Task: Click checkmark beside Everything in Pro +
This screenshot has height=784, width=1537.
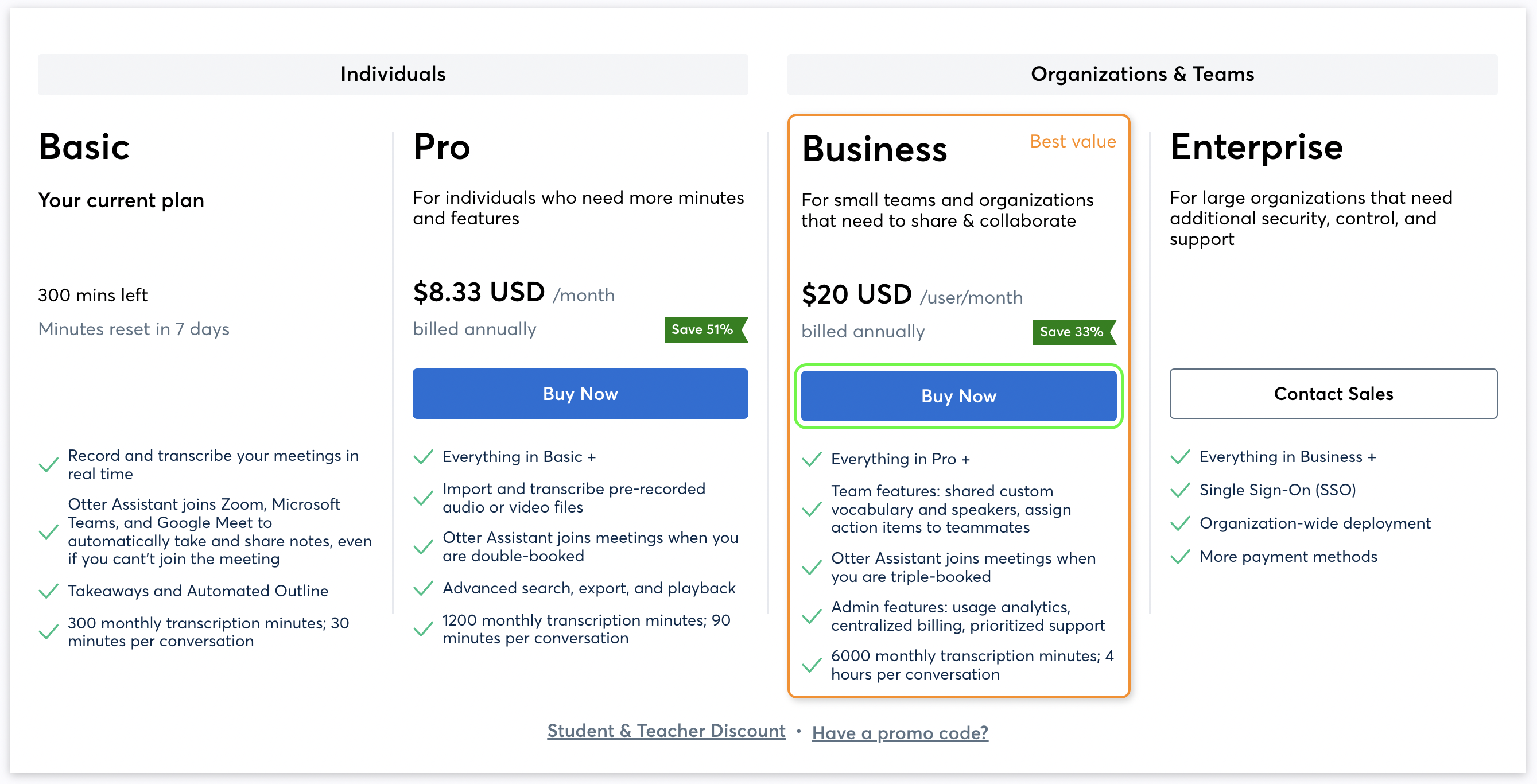Action: pos(812,459)
